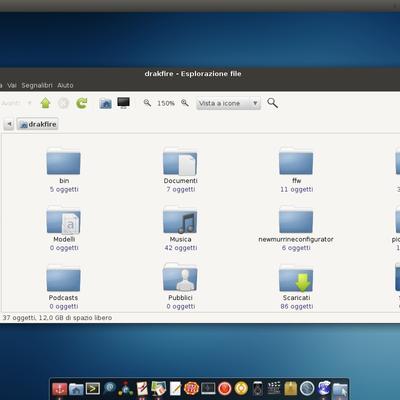Open Computer location with monitor icon

pyautogui.click(x=123, y=103)
